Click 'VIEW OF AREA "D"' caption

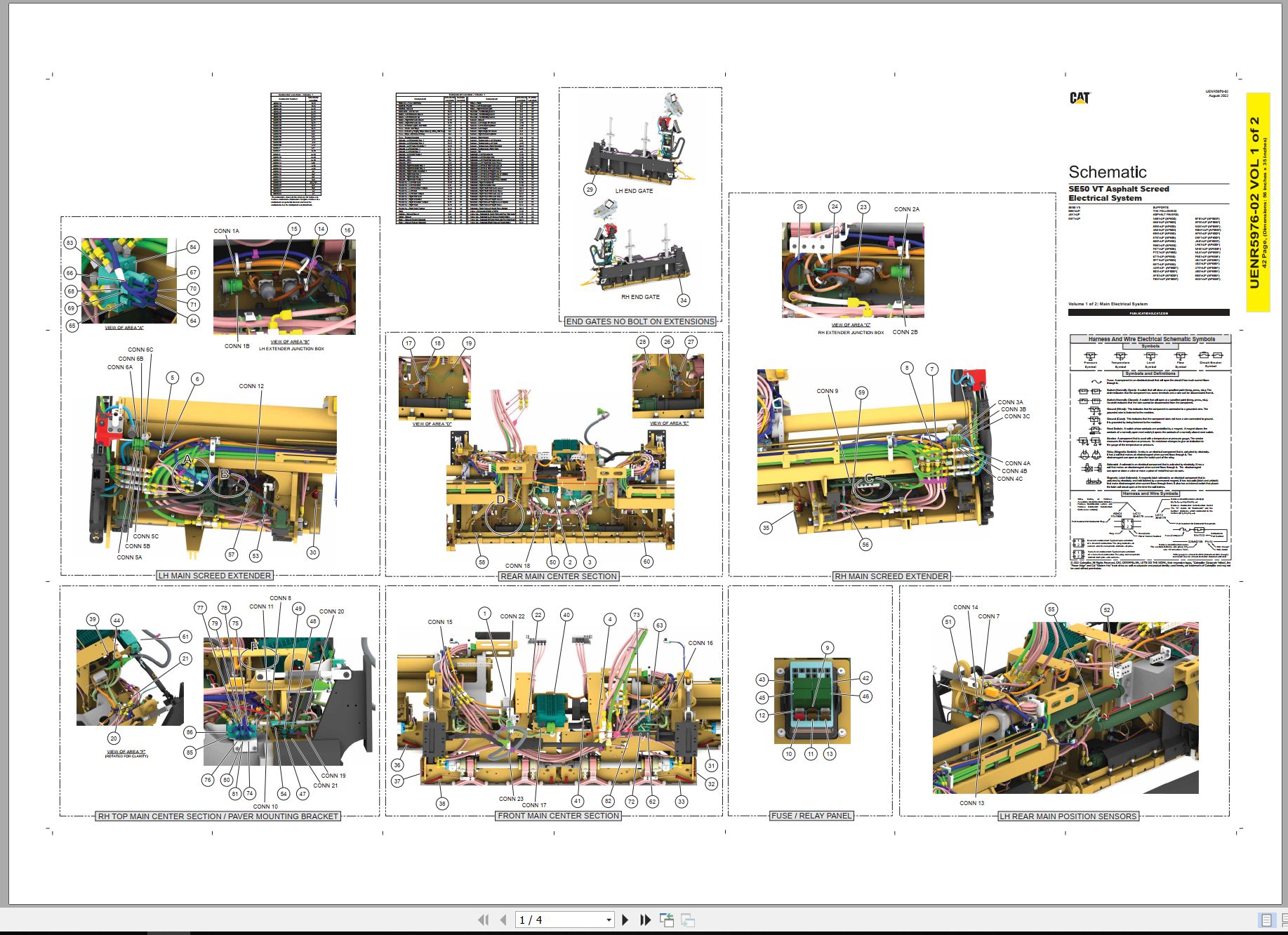(432, 424)
